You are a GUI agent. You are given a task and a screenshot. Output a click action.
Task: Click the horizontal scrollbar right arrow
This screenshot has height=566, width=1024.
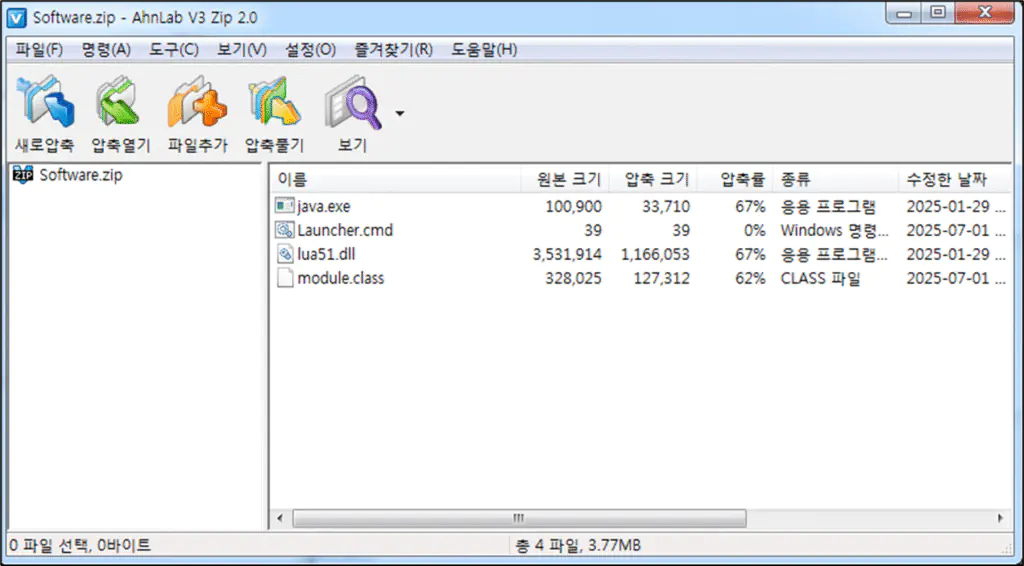[x=1001, y=519]
